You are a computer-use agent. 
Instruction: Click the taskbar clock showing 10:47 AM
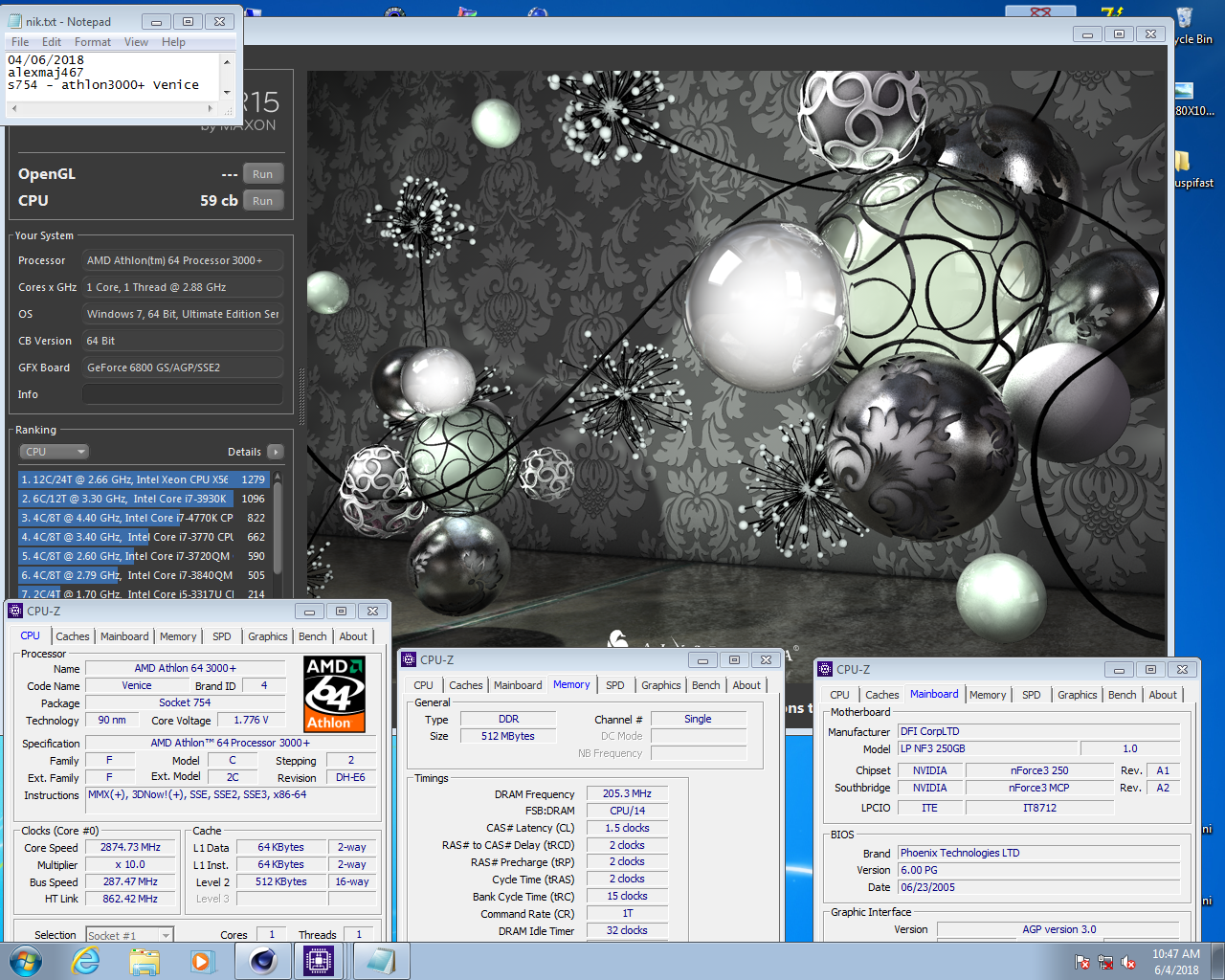[x=1175, y=962]
